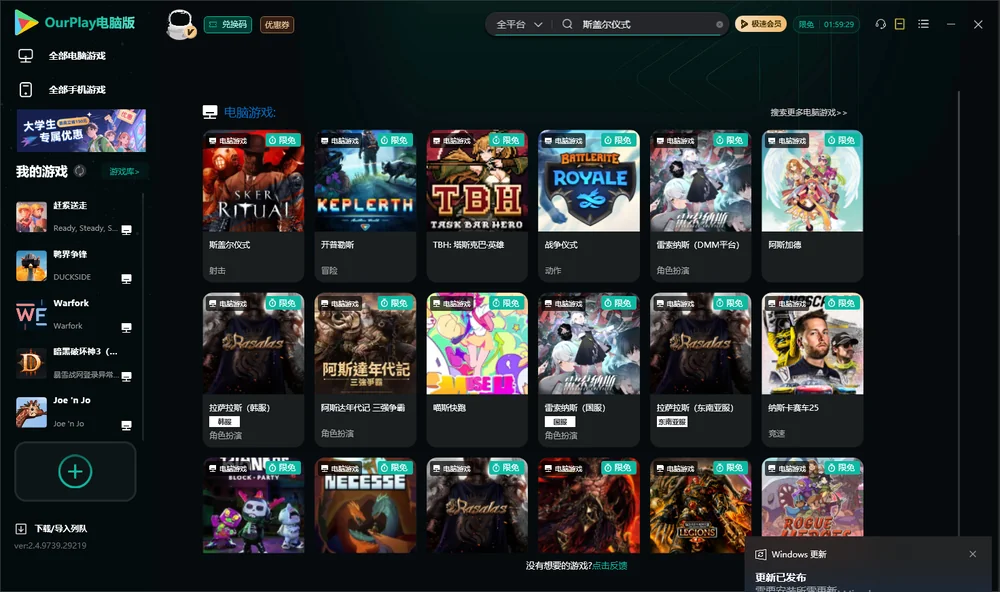This screenshot has height=592, width=1000.
Task: Open the 拉萨拉斯 (东南亚服) card
Action: point(700,369)
